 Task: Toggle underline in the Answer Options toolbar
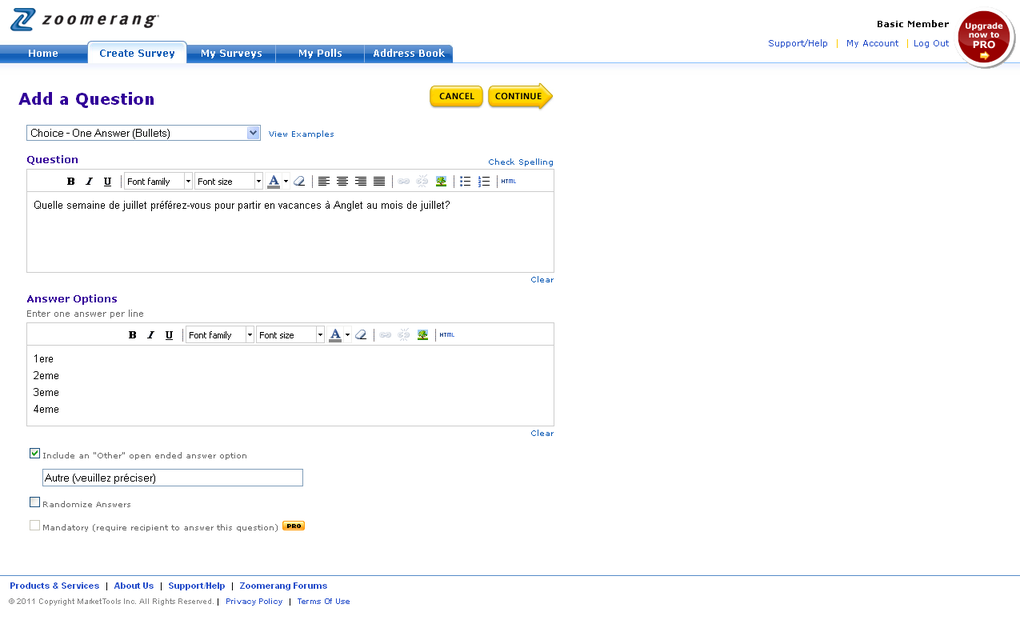coord(168,334)
